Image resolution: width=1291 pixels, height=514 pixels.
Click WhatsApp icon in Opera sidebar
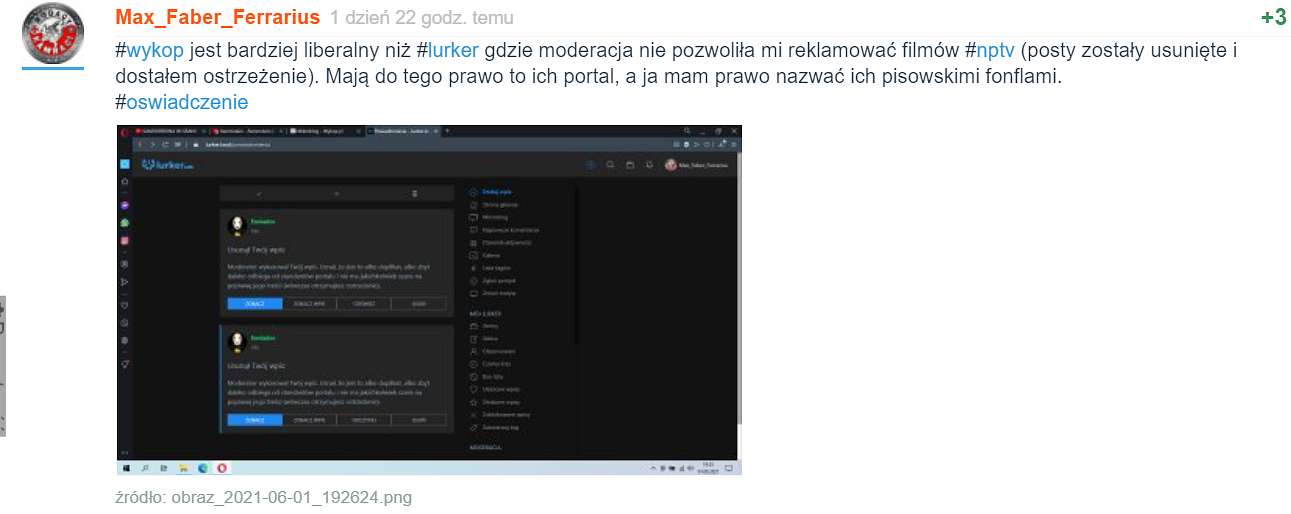(x=125, y=222)
